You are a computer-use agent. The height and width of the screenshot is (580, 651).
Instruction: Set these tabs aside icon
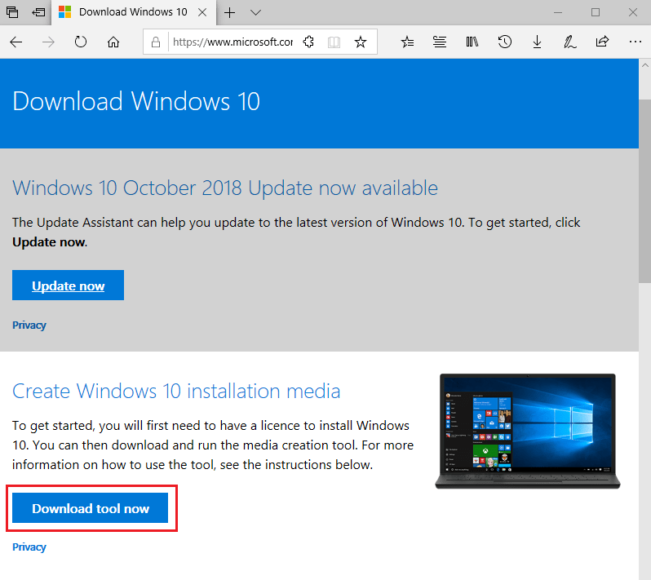(x=38, y=12)
